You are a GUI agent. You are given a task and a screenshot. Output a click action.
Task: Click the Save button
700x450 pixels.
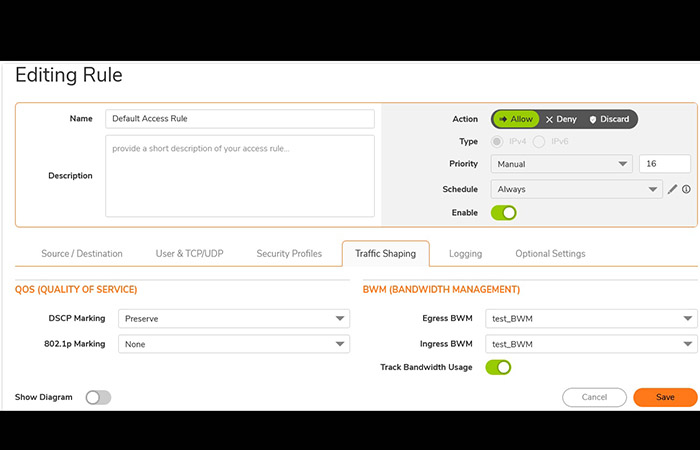point(665,397)
